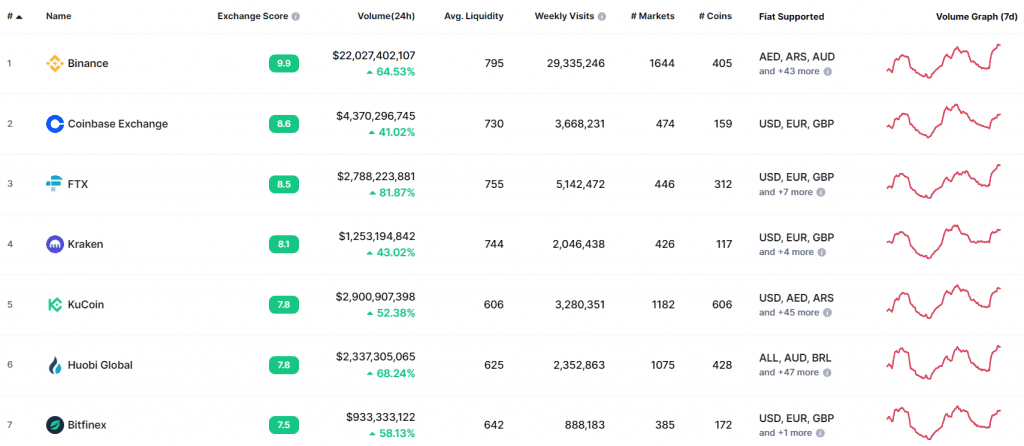Open the Kraken exchange link
This screenshot has height=446, width=1024.
pyautogui.click(x=86, y=244)
